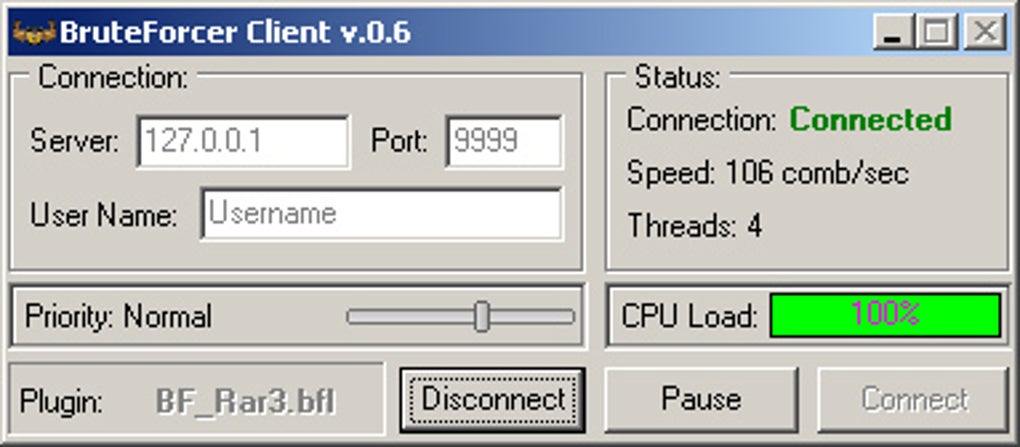The height and width of the screenshot is (447, 1020).
Task: Click the BruteForcer Client v.0.6 title text
Action: 235,32
